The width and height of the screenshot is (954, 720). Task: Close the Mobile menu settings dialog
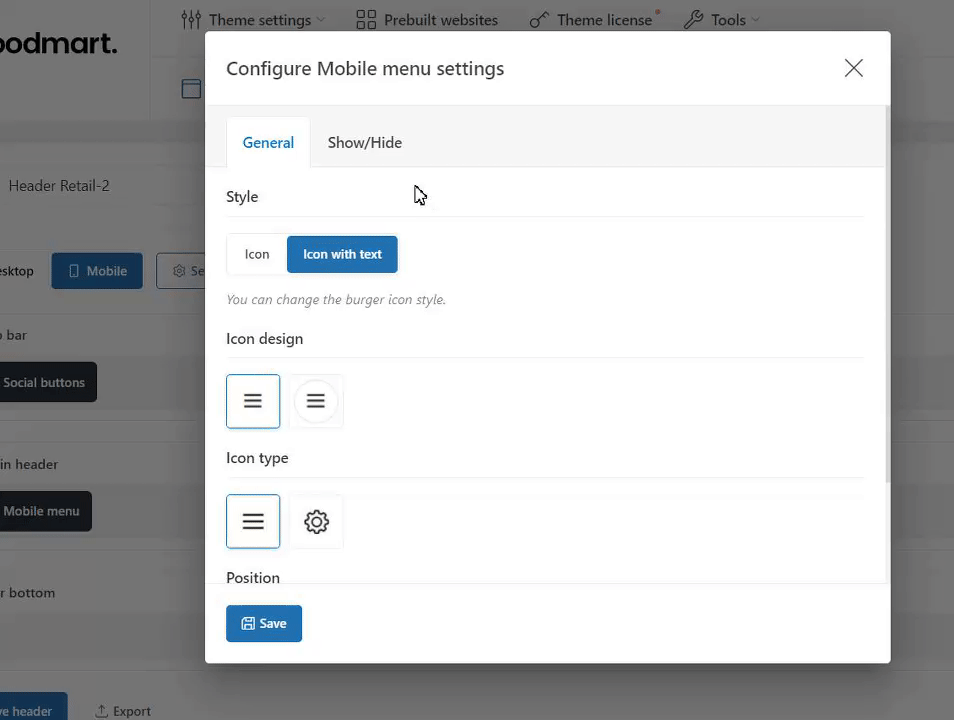(853, 68)
